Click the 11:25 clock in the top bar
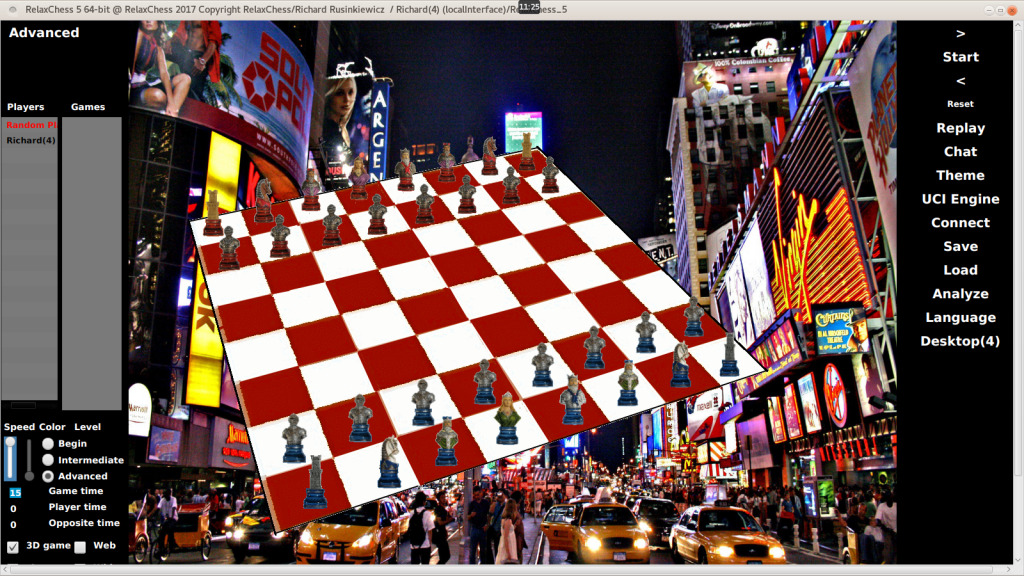Image resolution: width=1024 pixels, height=576 pixels. 529,7
